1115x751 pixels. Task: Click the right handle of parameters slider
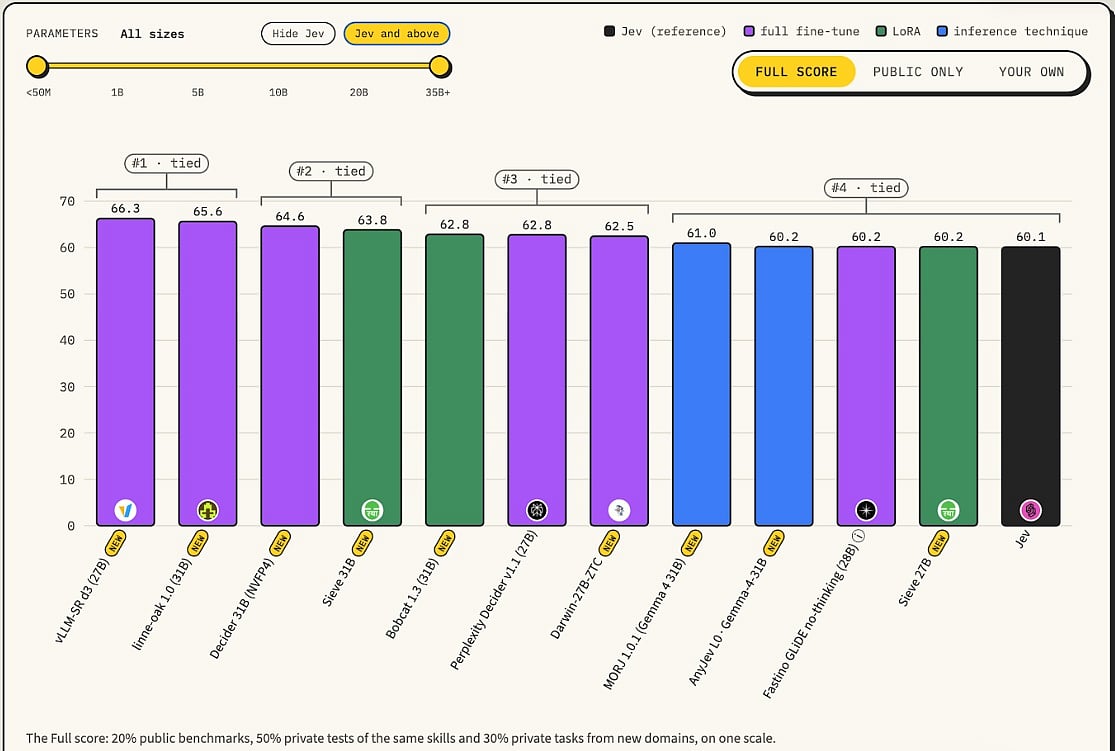point(440,66)
